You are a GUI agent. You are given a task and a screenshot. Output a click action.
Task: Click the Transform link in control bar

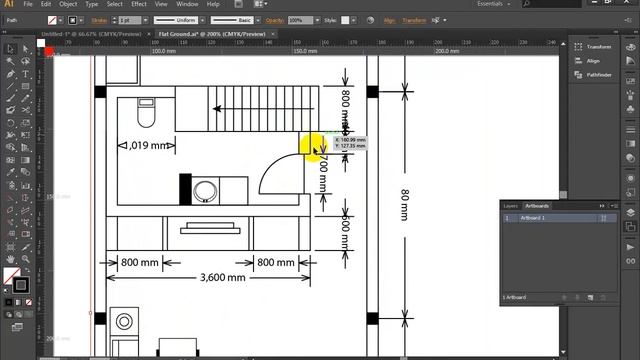pyautogui.click(x=414, y=20)
